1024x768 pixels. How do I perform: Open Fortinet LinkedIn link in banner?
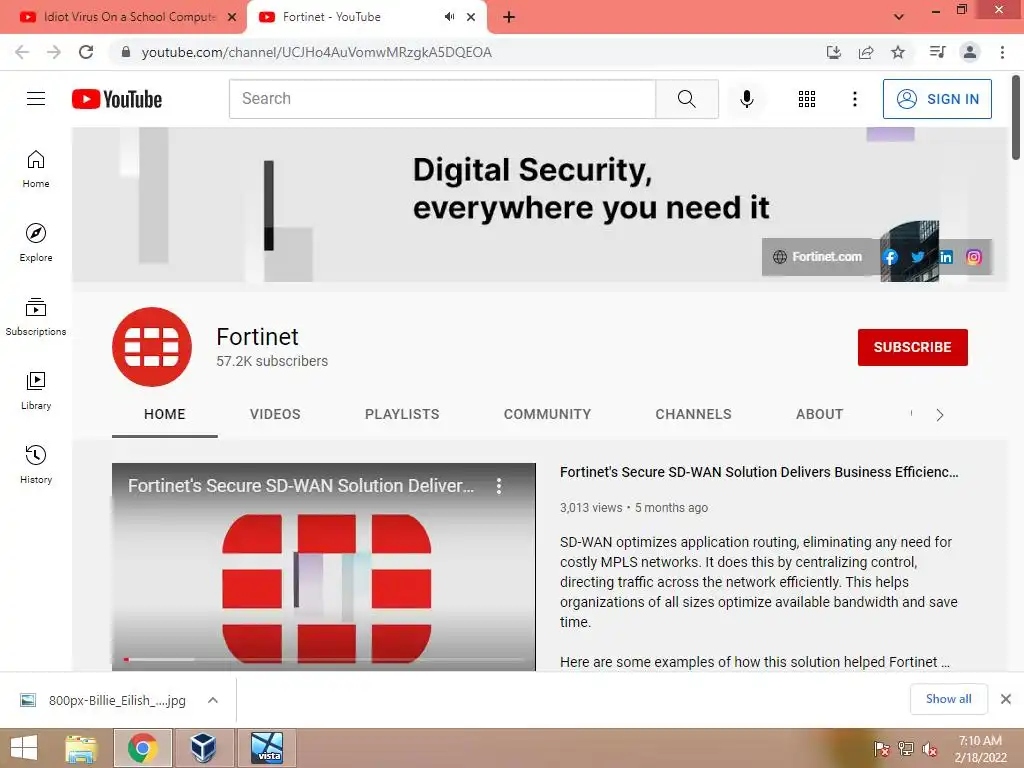(946, 257)
